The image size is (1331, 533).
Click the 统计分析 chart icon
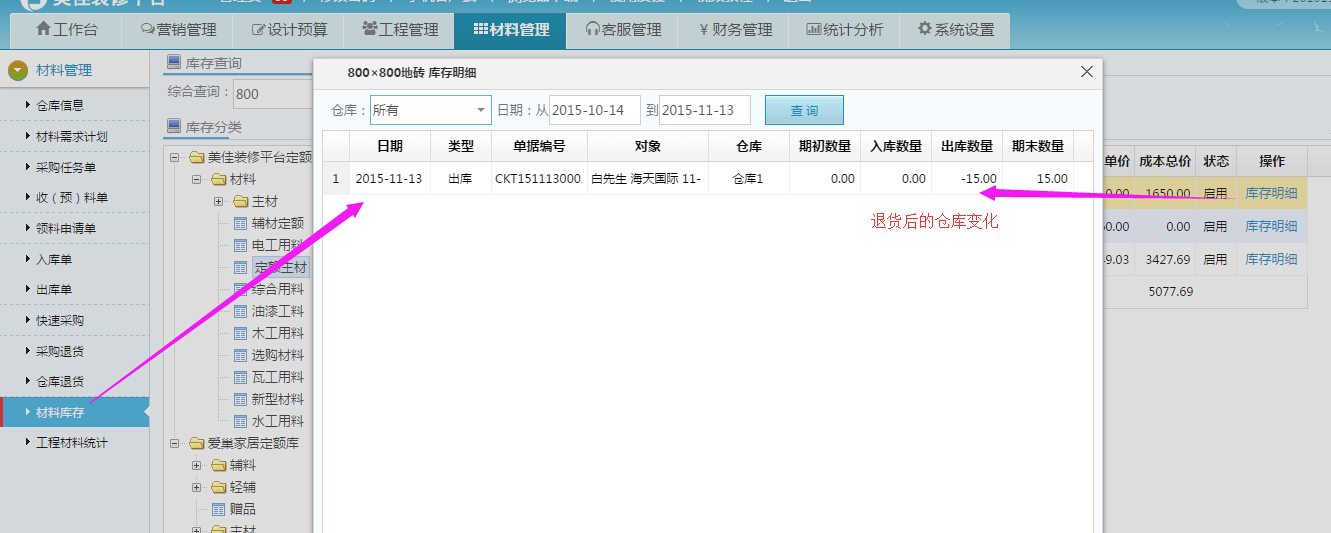point(813,30)
